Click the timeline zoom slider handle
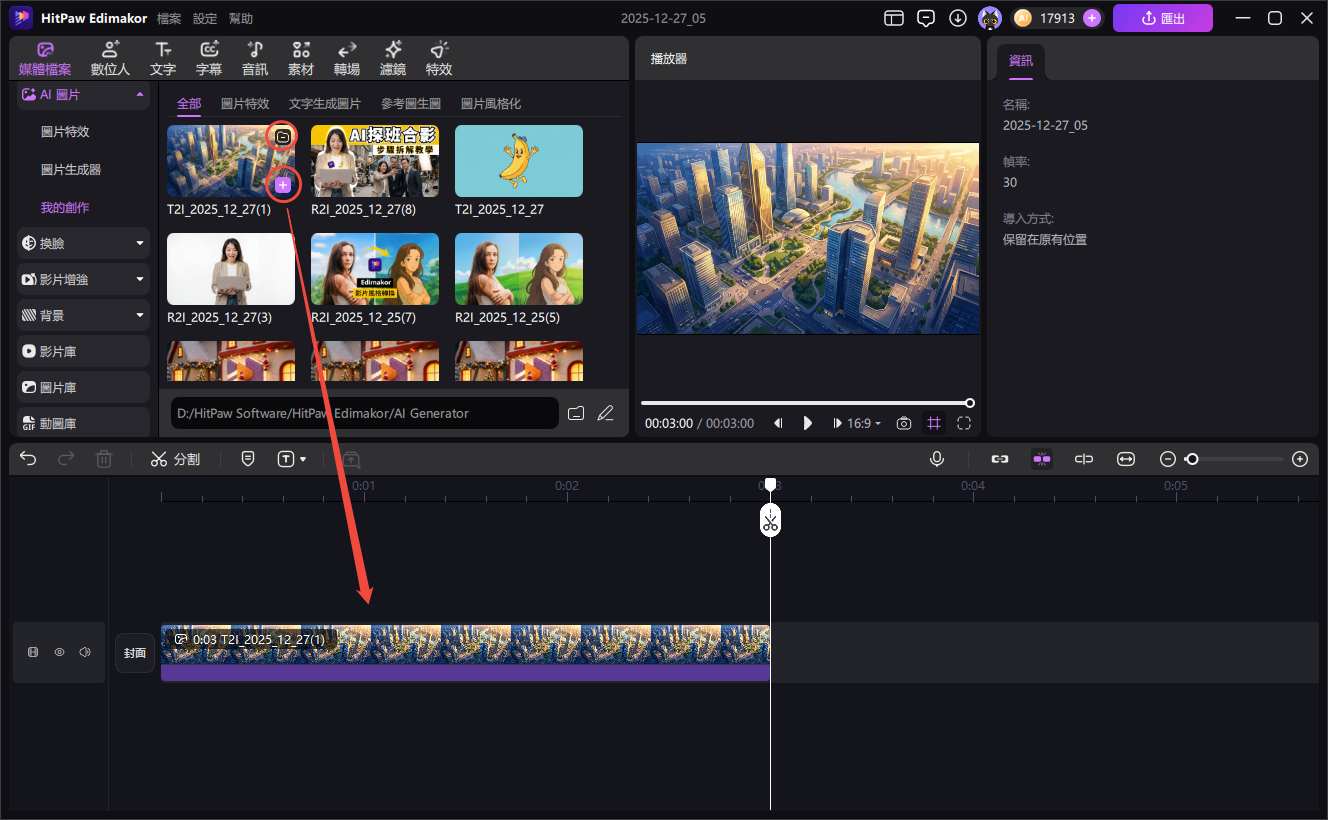The image size is (1328, 820). [1191, 459]
